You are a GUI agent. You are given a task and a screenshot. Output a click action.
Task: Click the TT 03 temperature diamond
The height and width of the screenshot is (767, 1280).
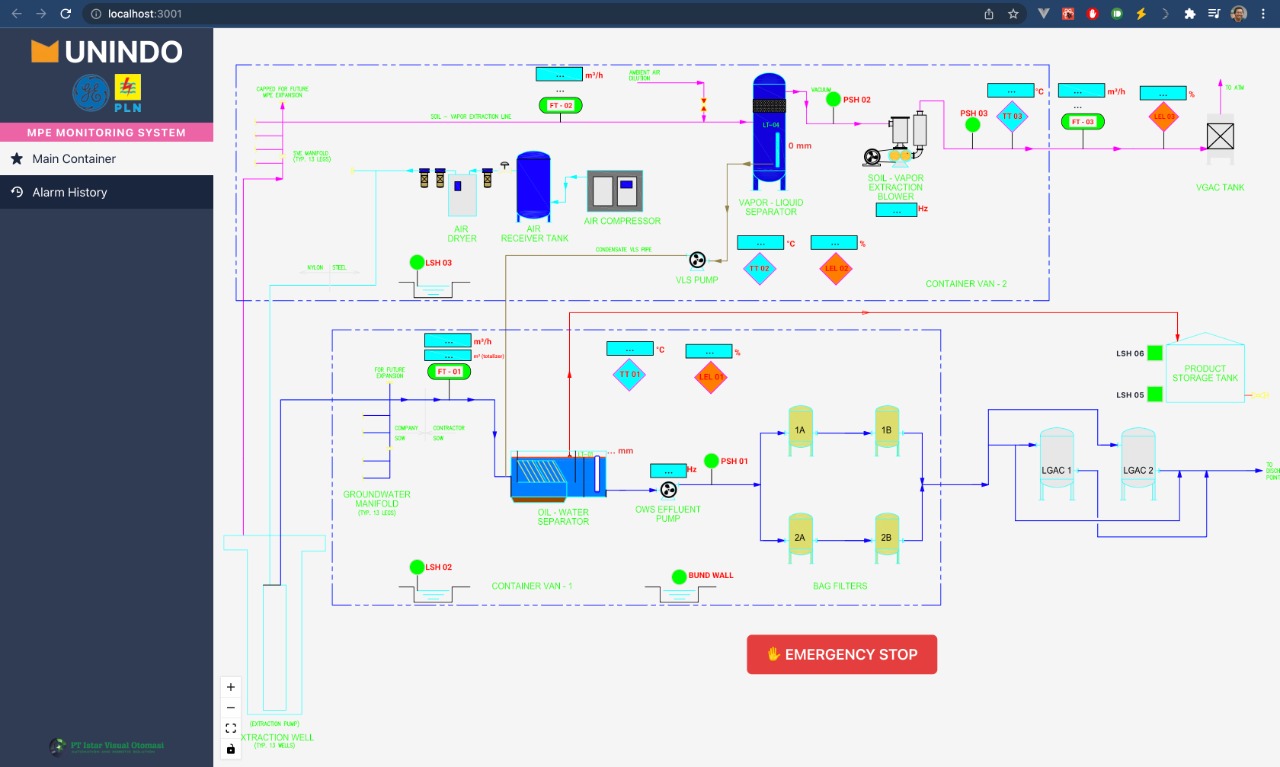tap(1012, 116)
